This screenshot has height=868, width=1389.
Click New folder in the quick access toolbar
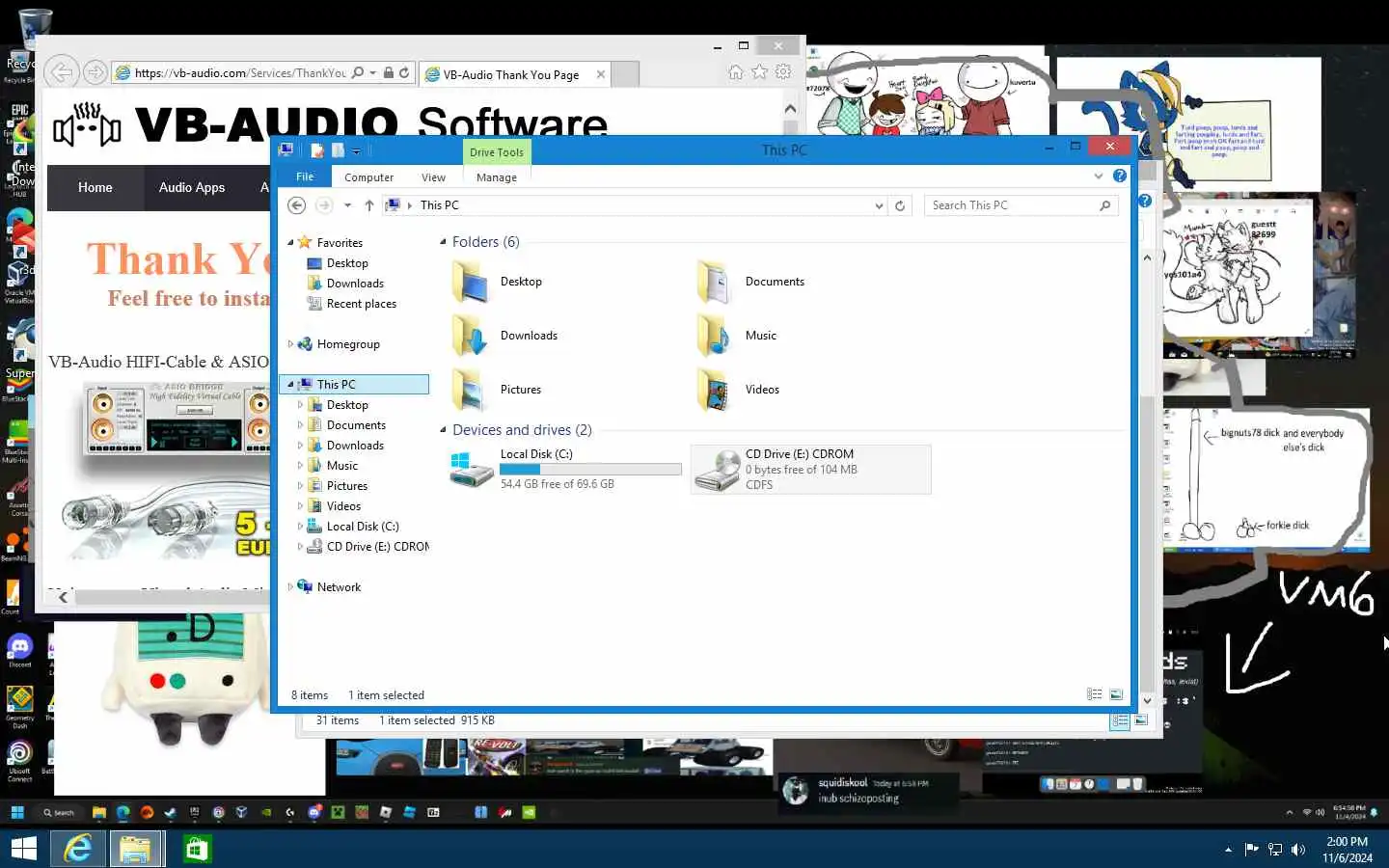(x=338, y=150)
